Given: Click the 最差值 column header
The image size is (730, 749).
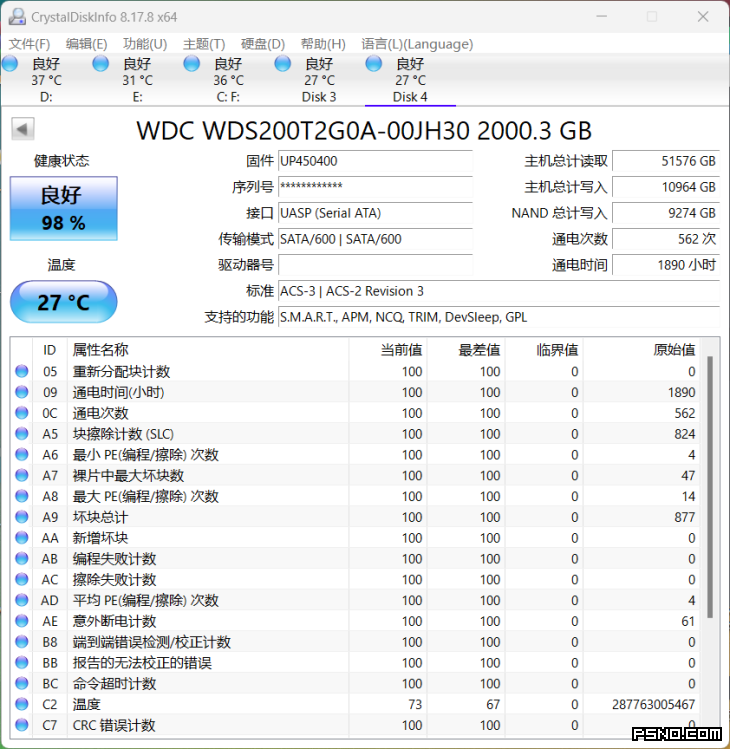Looking at the screenshot, I should tap(466, 350).
